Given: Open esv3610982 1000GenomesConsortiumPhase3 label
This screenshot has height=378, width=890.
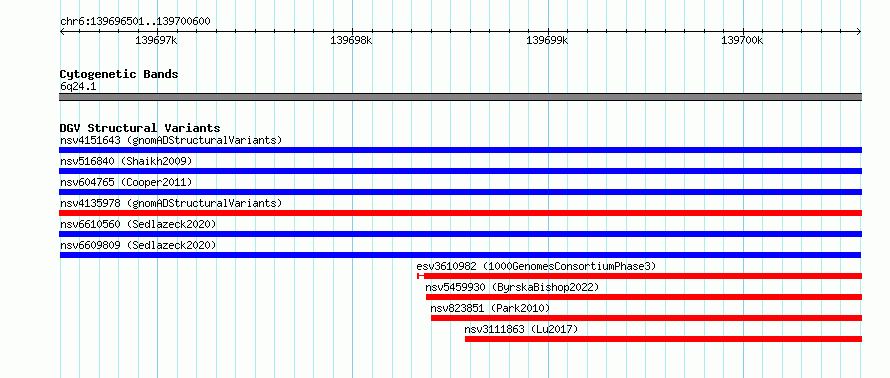Looking at the screenshot, I should coord(536,266).
